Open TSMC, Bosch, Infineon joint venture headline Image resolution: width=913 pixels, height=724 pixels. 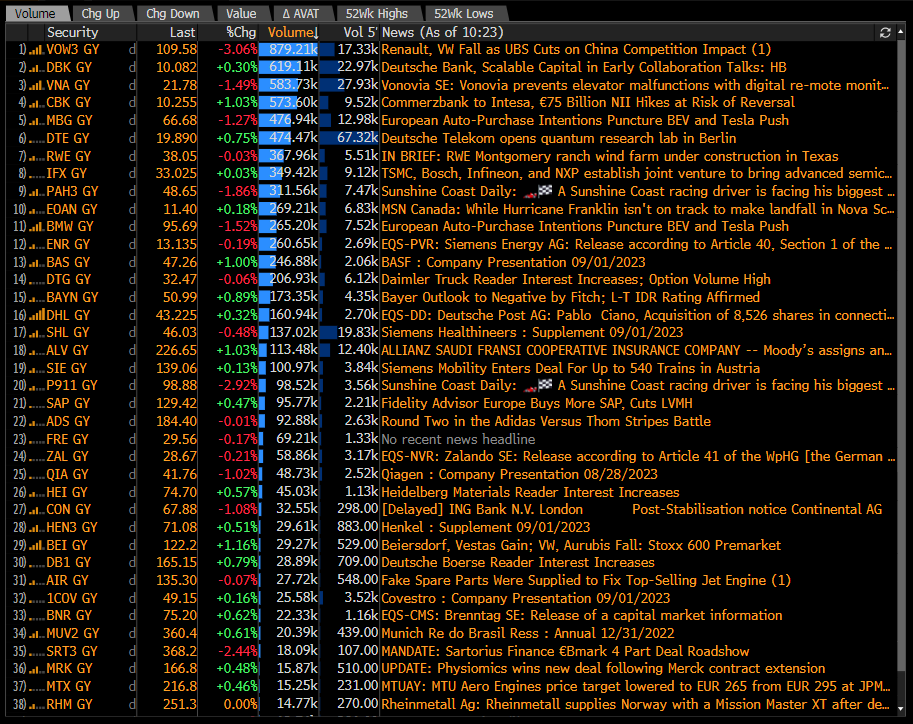[636, 174]
